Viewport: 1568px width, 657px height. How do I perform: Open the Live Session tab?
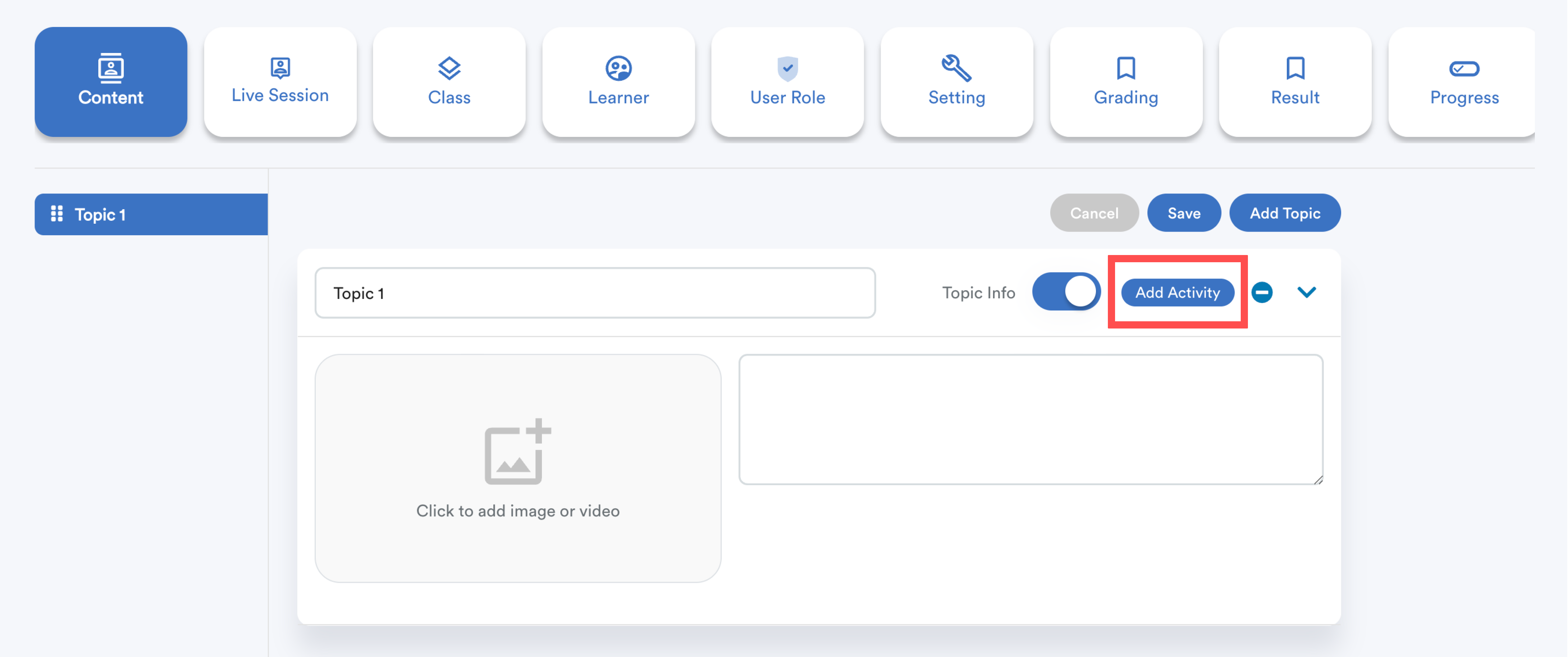(x=280, y=82)
